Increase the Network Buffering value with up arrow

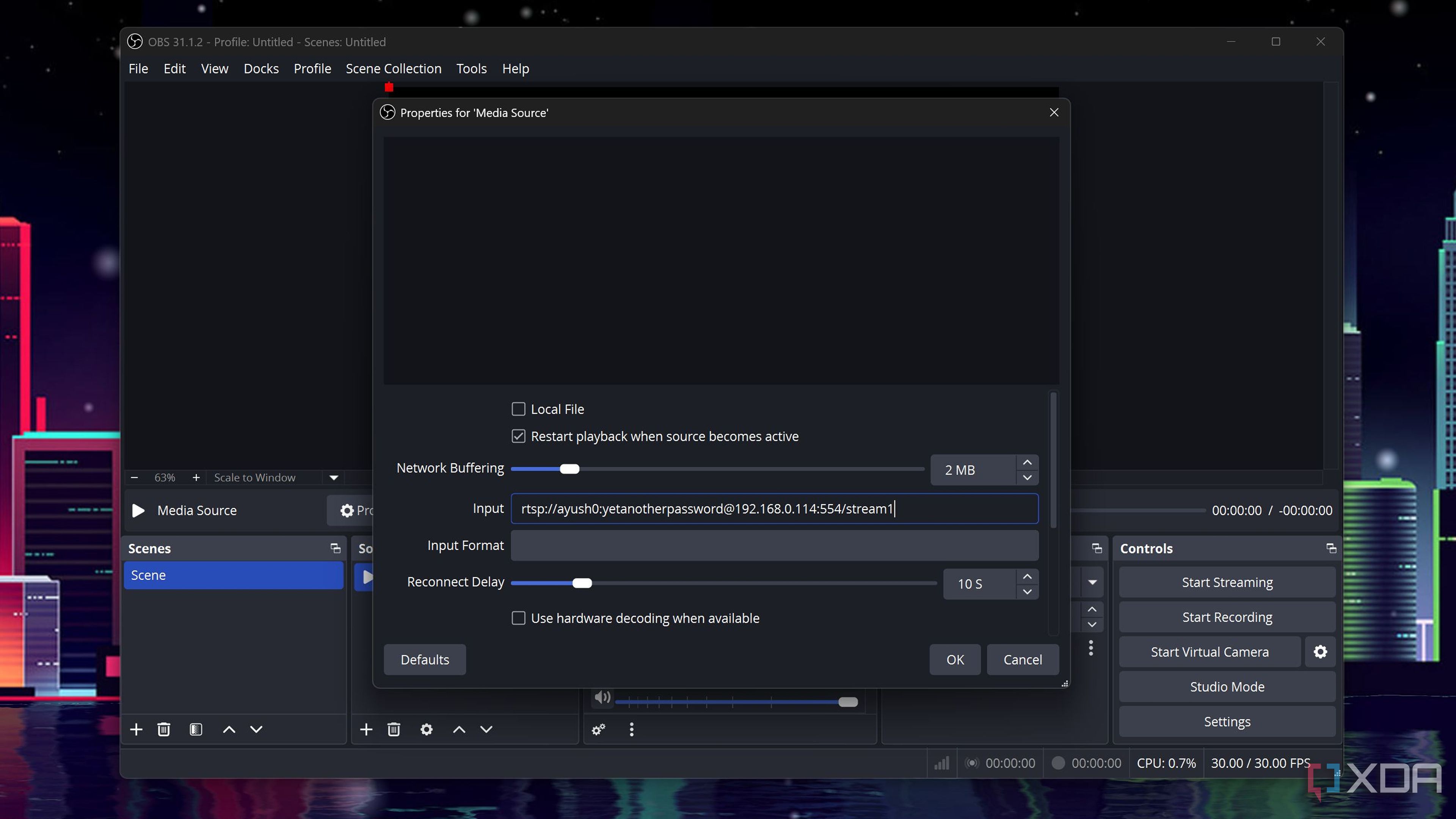coord(1027,462)
